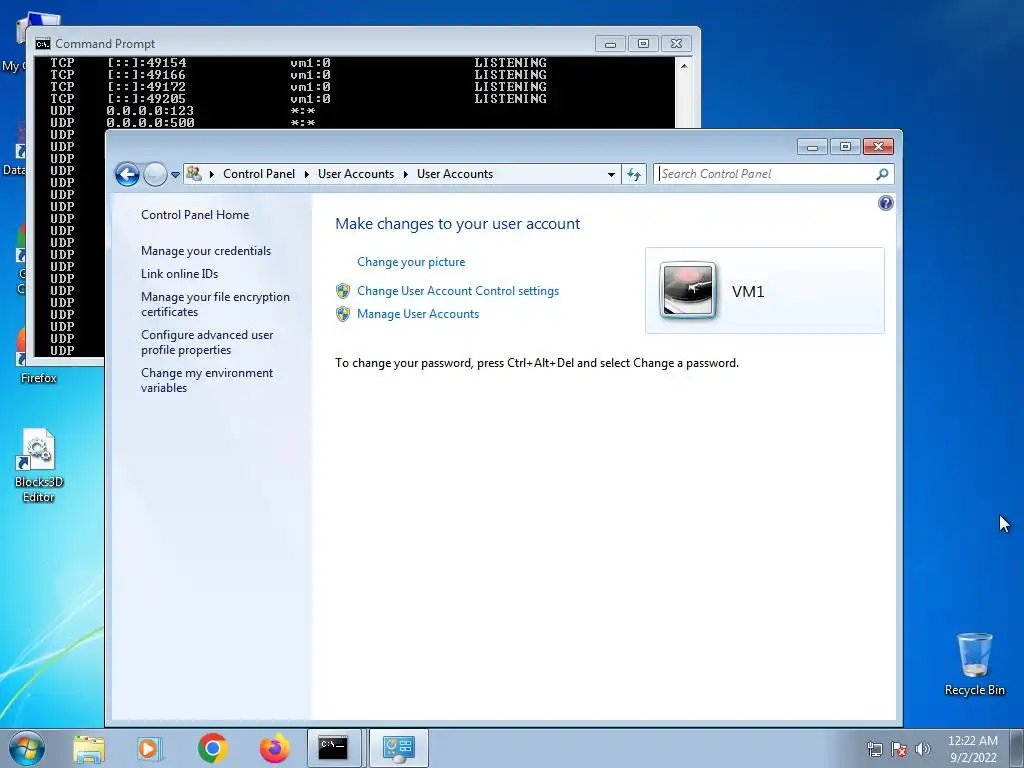Click Change your picture link
The width and height of the screenshot is (1024, 768).
click(411, 262)
